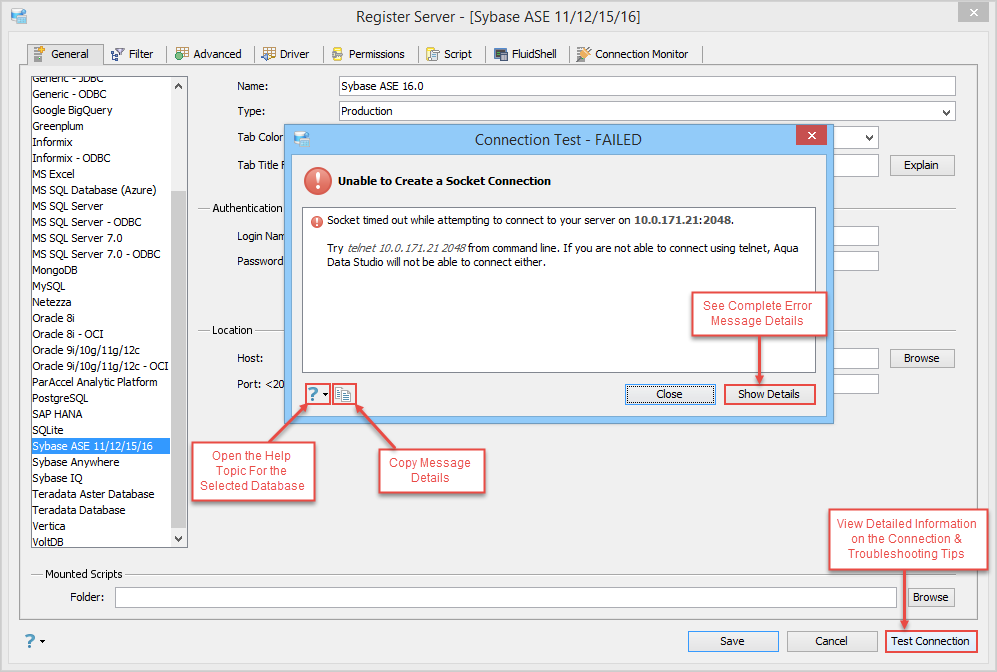Click the Register Server window app icon
Image resolution: width=997 pixels, height=672 pixels.
click(x=18, y=16)
